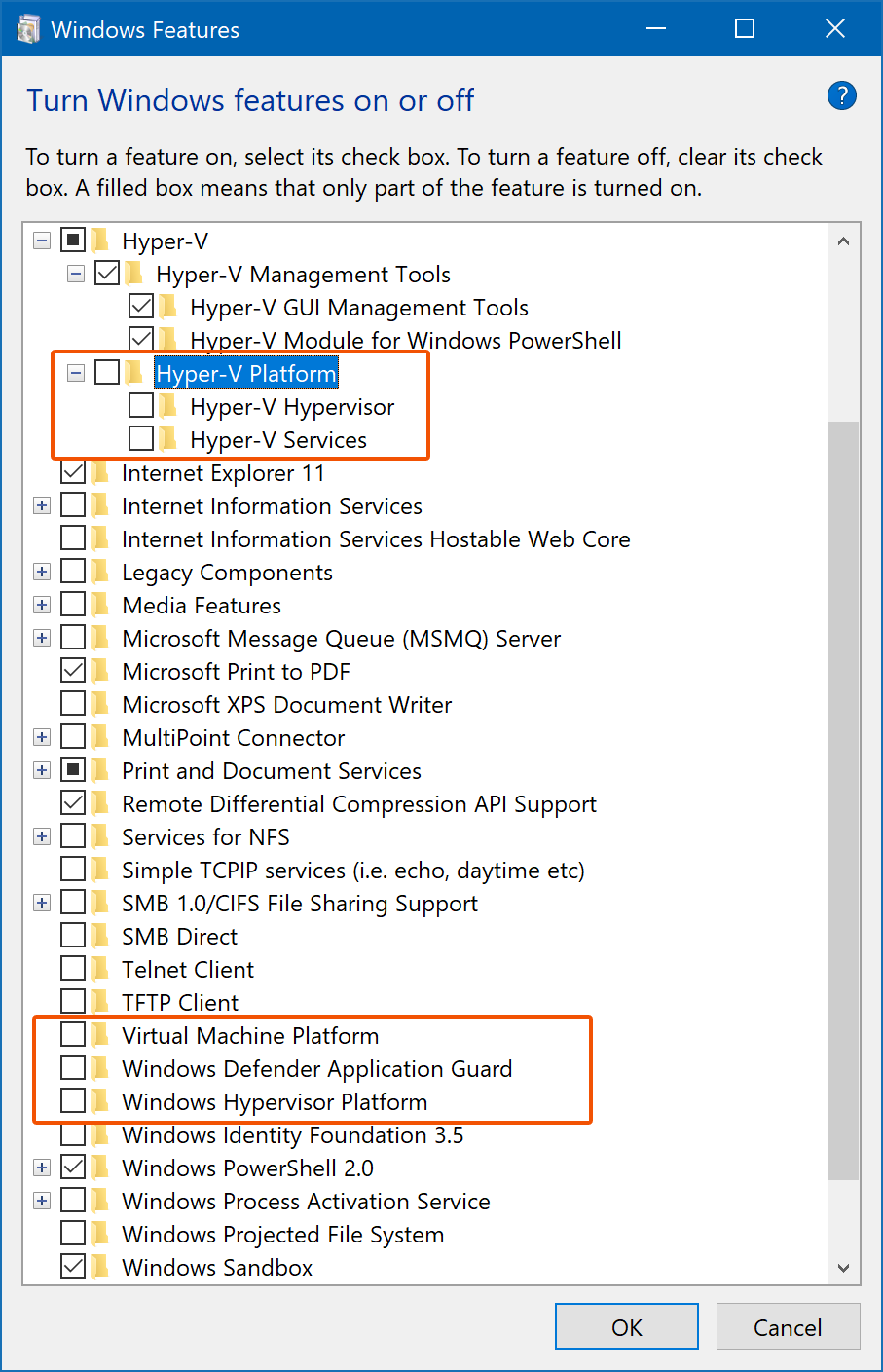Select the Windows Defender Application Guard item
The width and height of the screenshot is (883, 1372).
pyautogui.click(x=316, y=1068)
